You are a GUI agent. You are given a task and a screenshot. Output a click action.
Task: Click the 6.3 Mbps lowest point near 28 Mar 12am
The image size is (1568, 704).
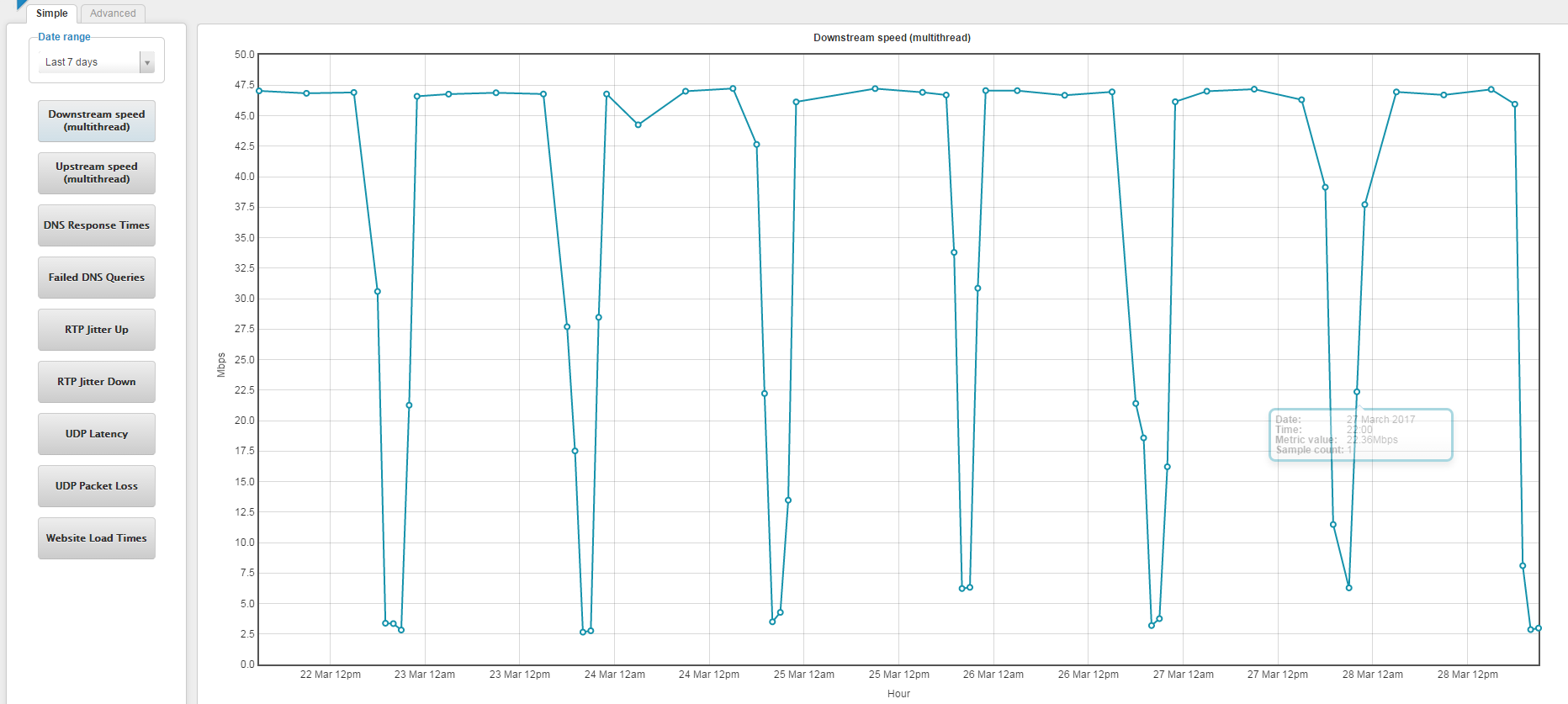[1349, 588]
